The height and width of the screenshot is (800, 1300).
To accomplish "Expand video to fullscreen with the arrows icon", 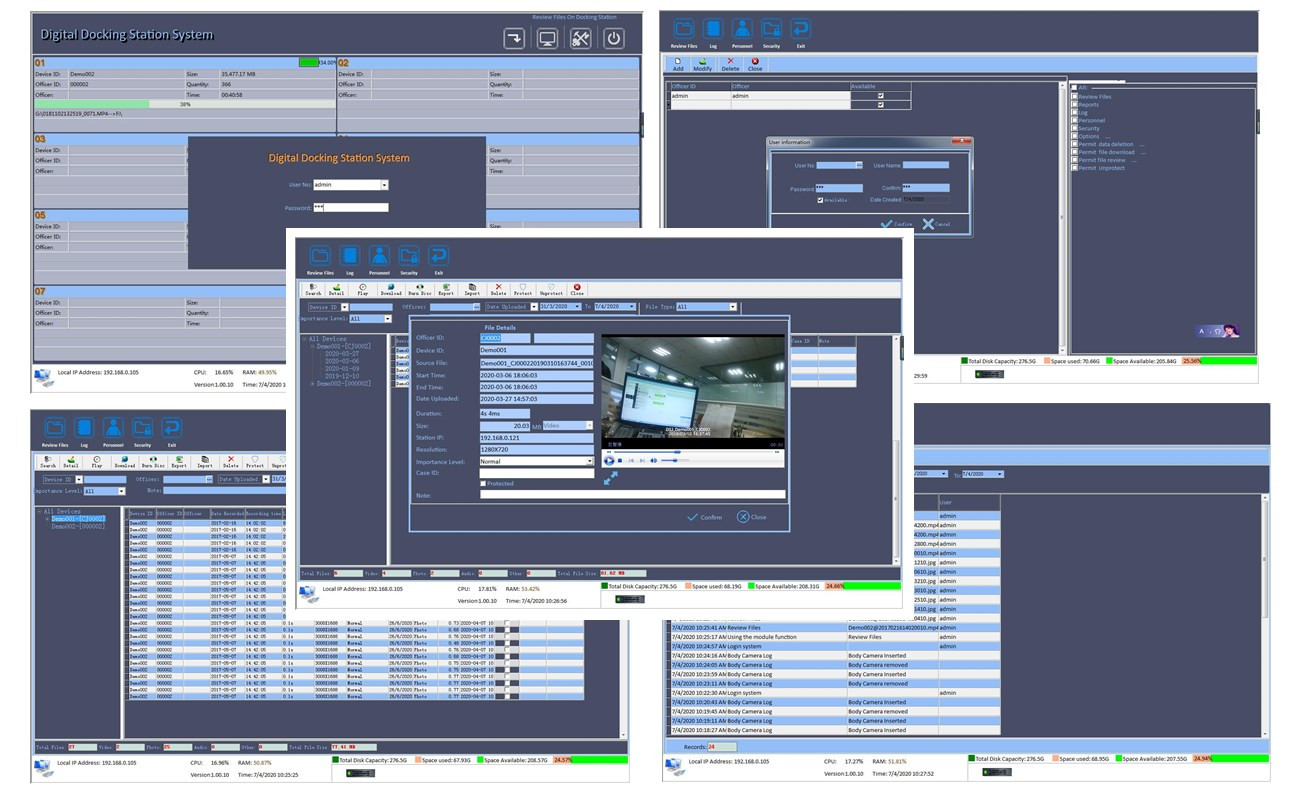I will point(610,479).
